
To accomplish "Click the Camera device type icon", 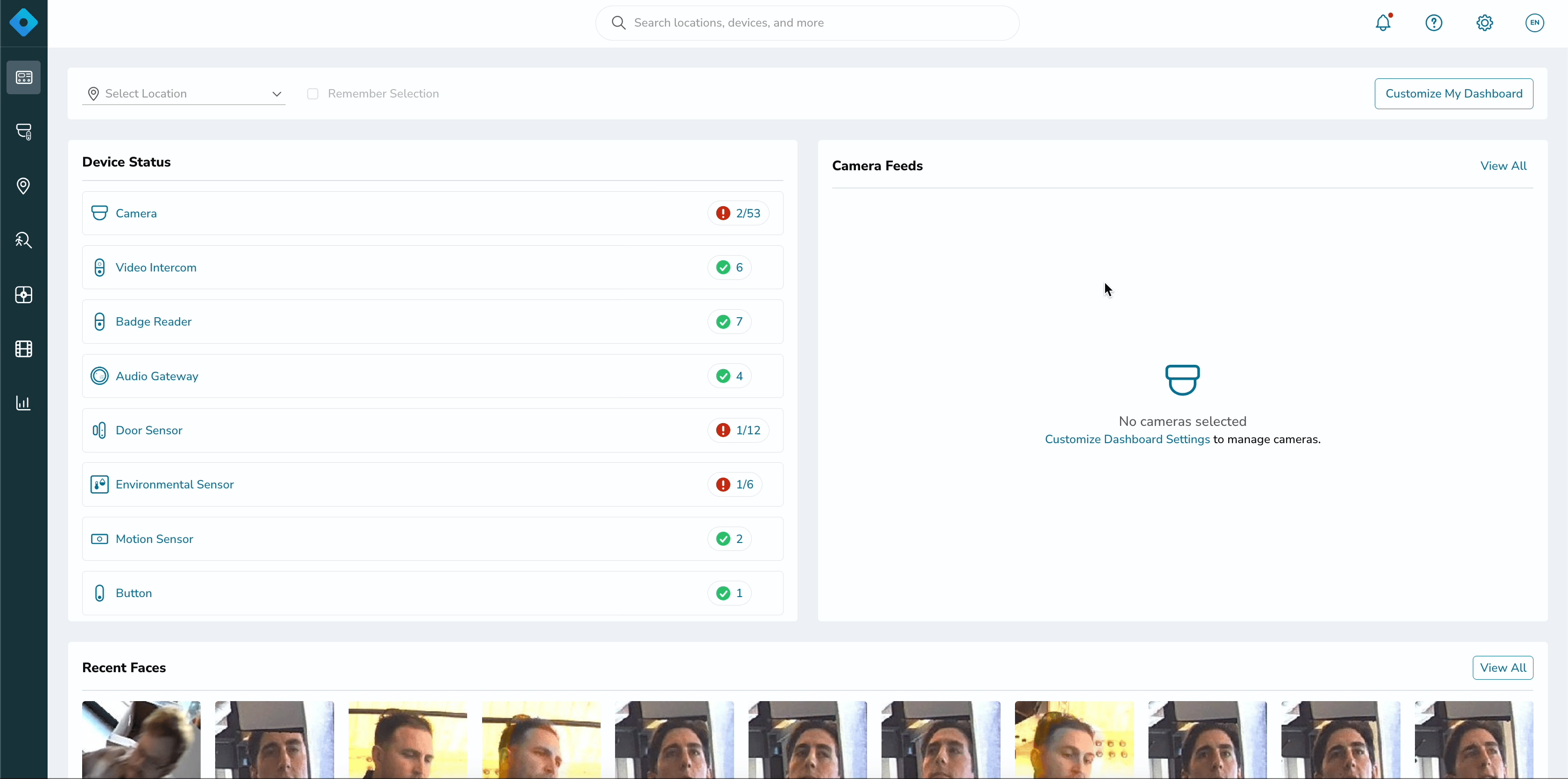I will [99, 213].
